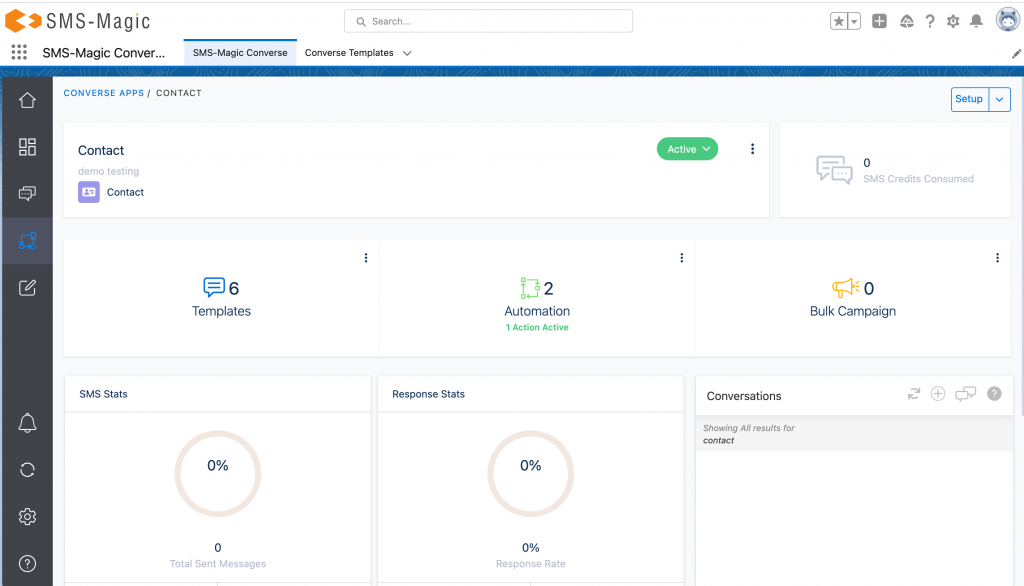
Task: Open the Templates card three-dot menu
Action: pos(366,258)
